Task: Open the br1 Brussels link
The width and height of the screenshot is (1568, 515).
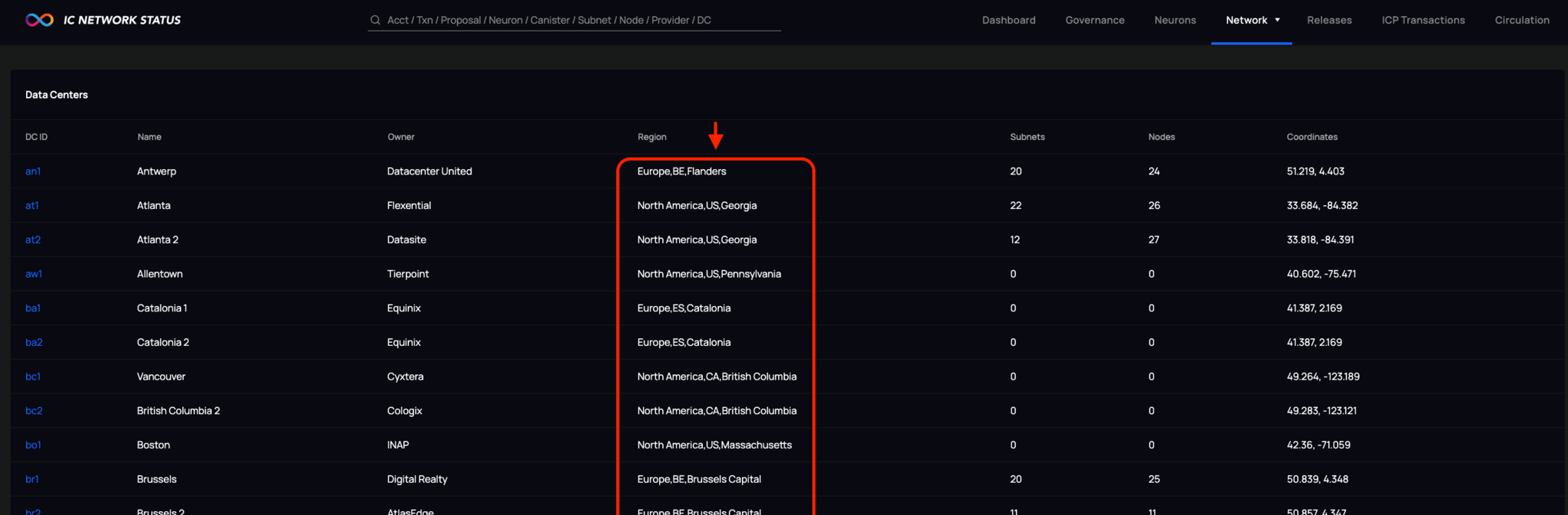Action: 32,480
